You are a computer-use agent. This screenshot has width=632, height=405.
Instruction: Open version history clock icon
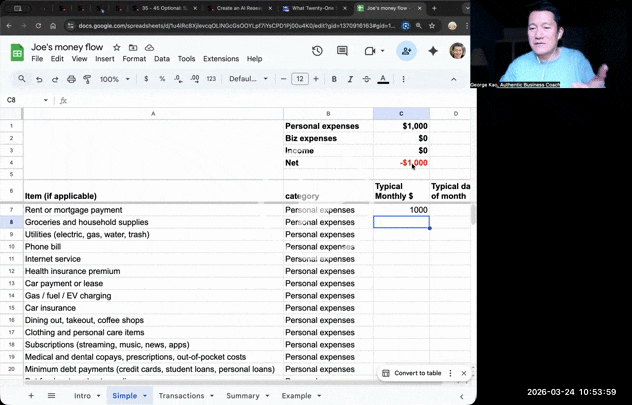click(317, 51)
